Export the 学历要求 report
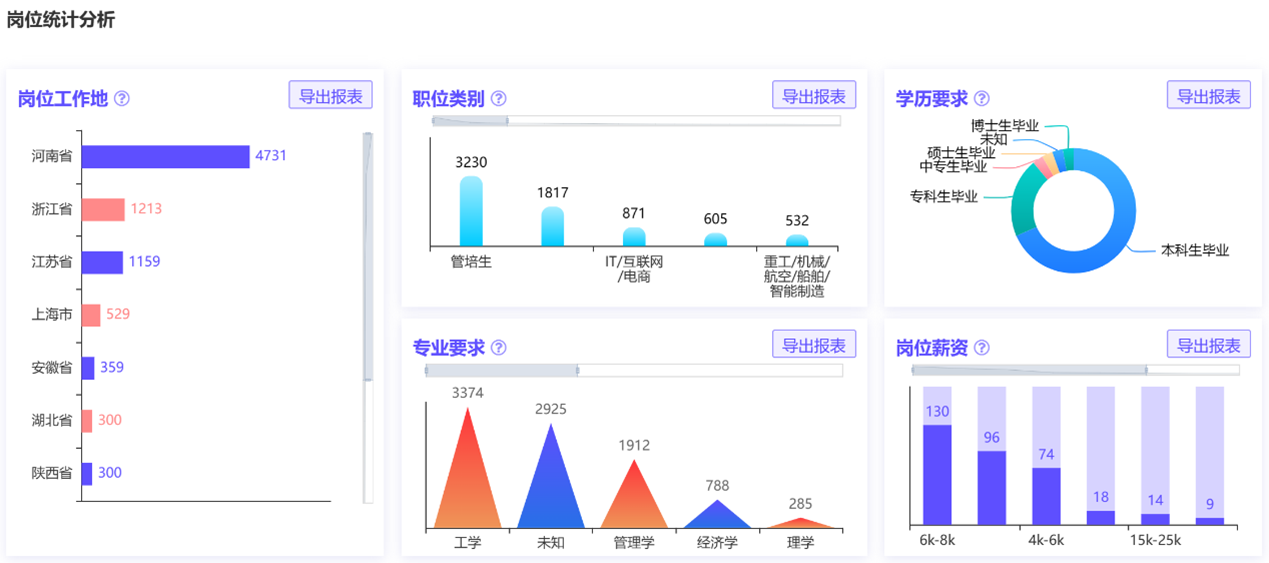The image size is (1269, 563). click(1208, 95)
